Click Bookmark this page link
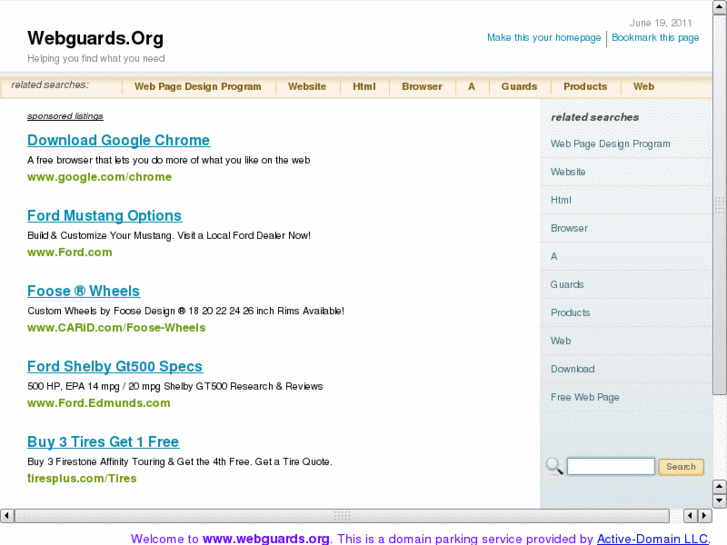 655,38
